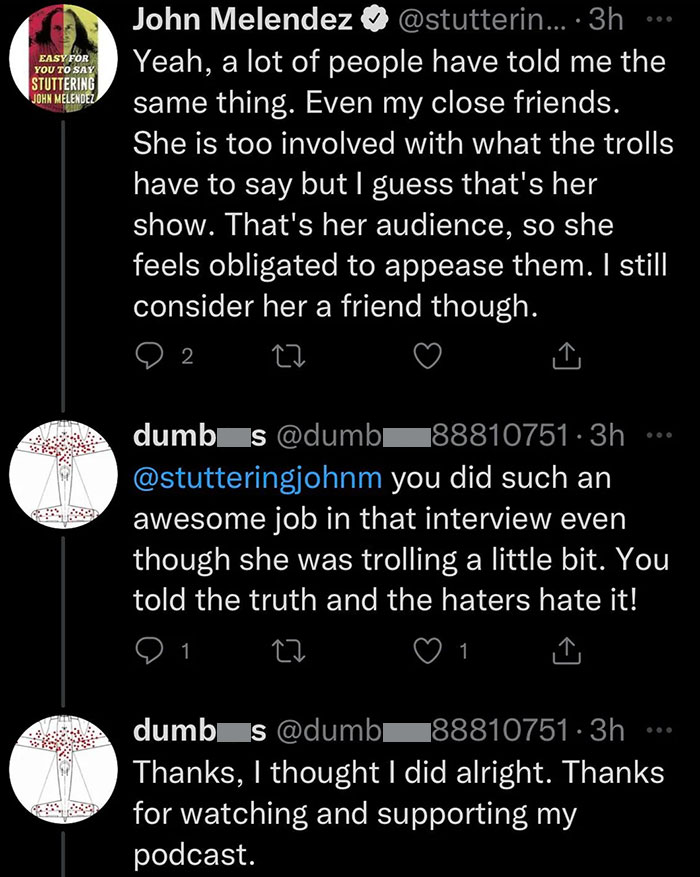Open the share icon on John Melendez's tweet
Viewport: 700px width, 877px height.
click(x=567, y=356)
